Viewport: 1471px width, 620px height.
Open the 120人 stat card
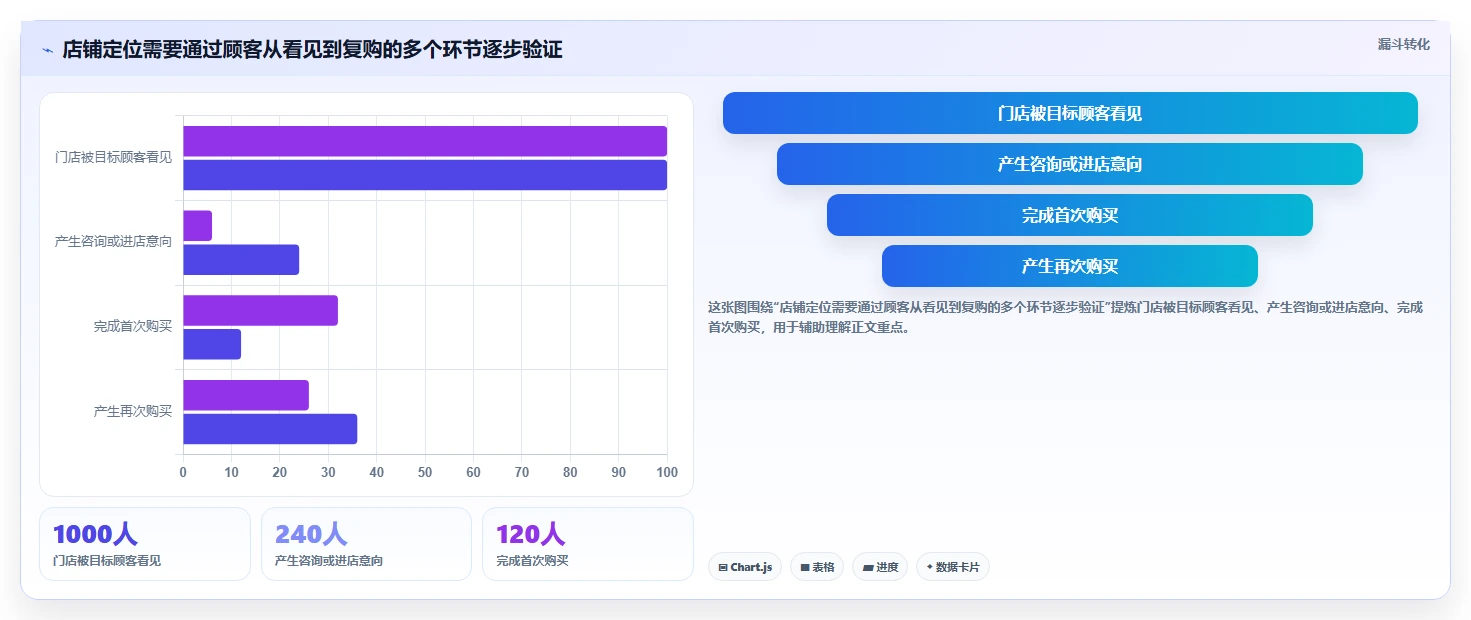pyautogui.click(x=588, y=544)
